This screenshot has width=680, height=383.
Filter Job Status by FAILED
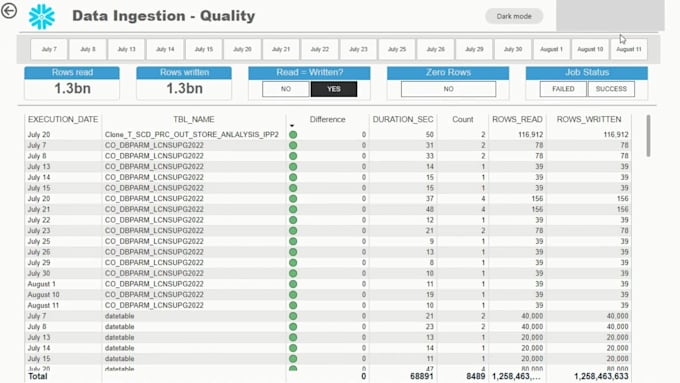[x=563, y=89]
